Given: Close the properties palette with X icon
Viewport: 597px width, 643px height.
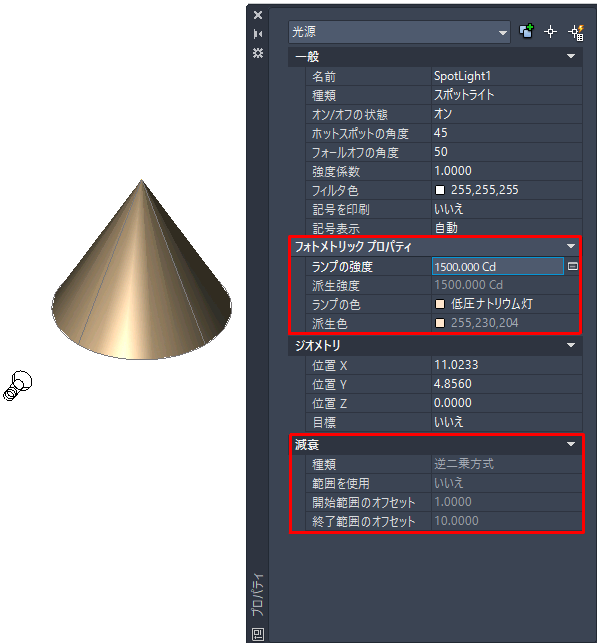Looking at the screenshot, I should (258, 15).
